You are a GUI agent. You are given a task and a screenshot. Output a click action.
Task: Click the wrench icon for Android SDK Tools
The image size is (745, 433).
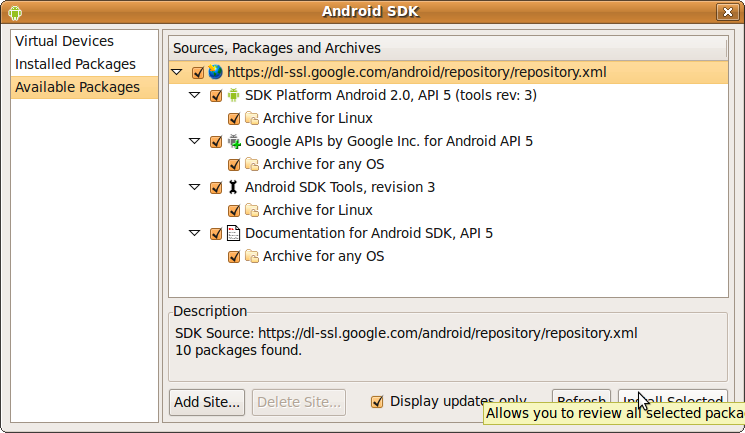tap(233, 187)
